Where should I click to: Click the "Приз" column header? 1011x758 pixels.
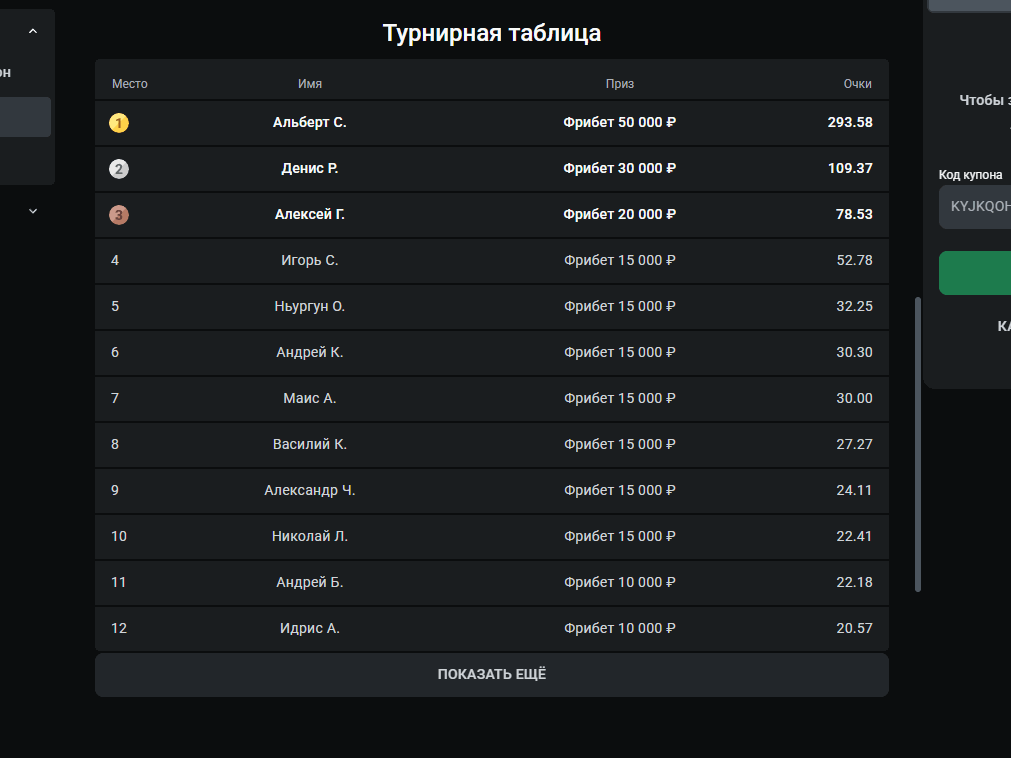click(x=620, y=84)
